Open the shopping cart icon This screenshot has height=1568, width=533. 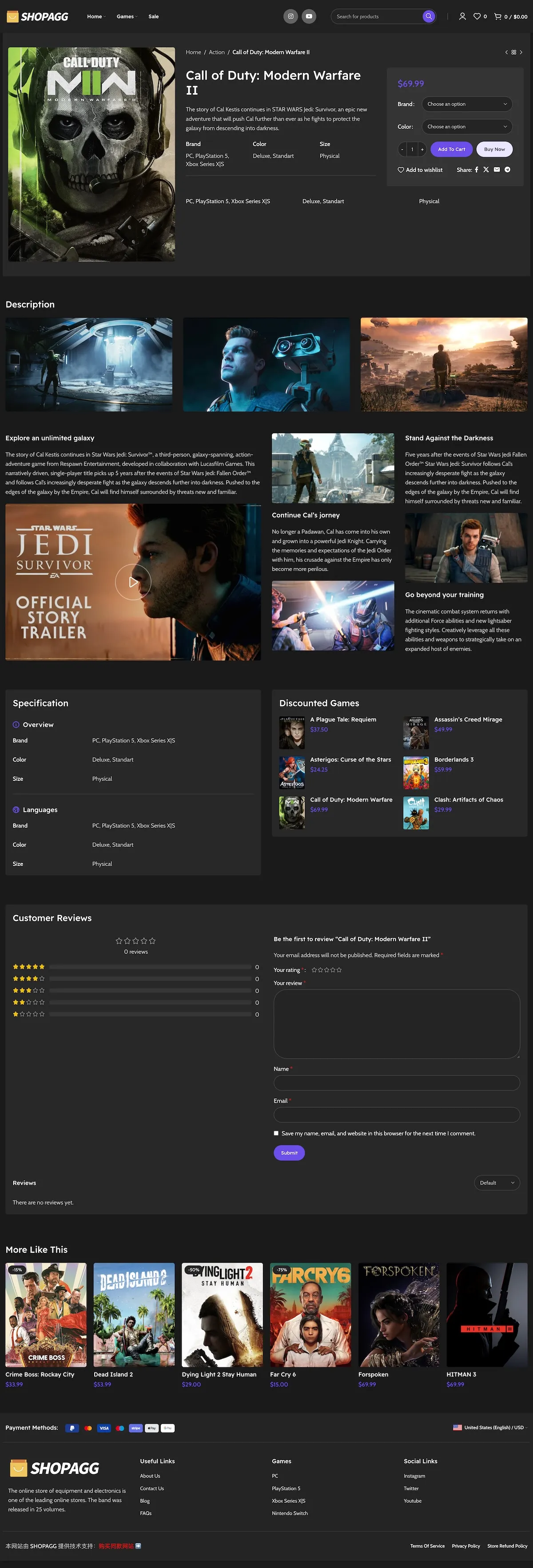click(x=497, y=16)
